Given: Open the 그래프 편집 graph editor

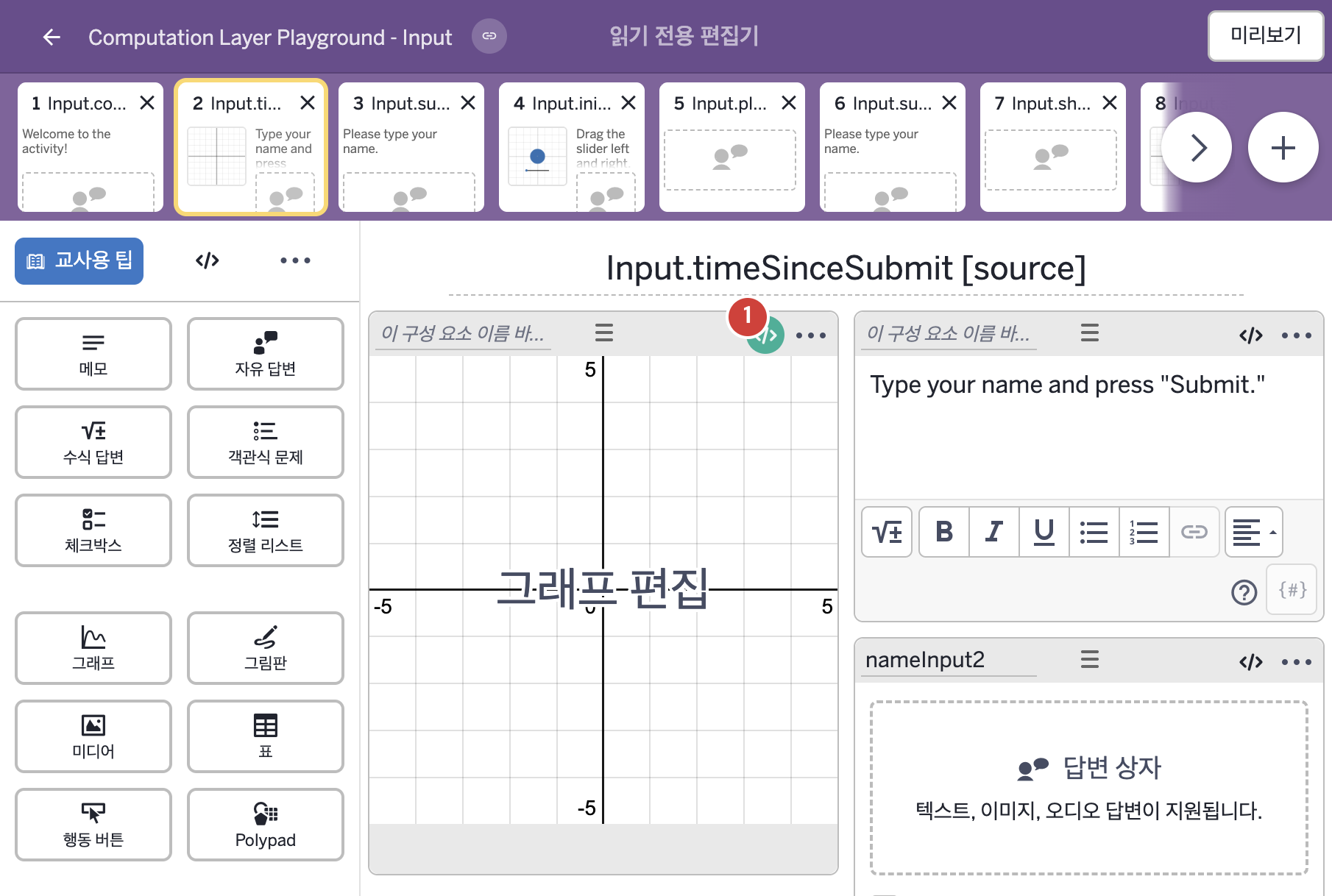Looking at the screenshot, I should 603,589.
